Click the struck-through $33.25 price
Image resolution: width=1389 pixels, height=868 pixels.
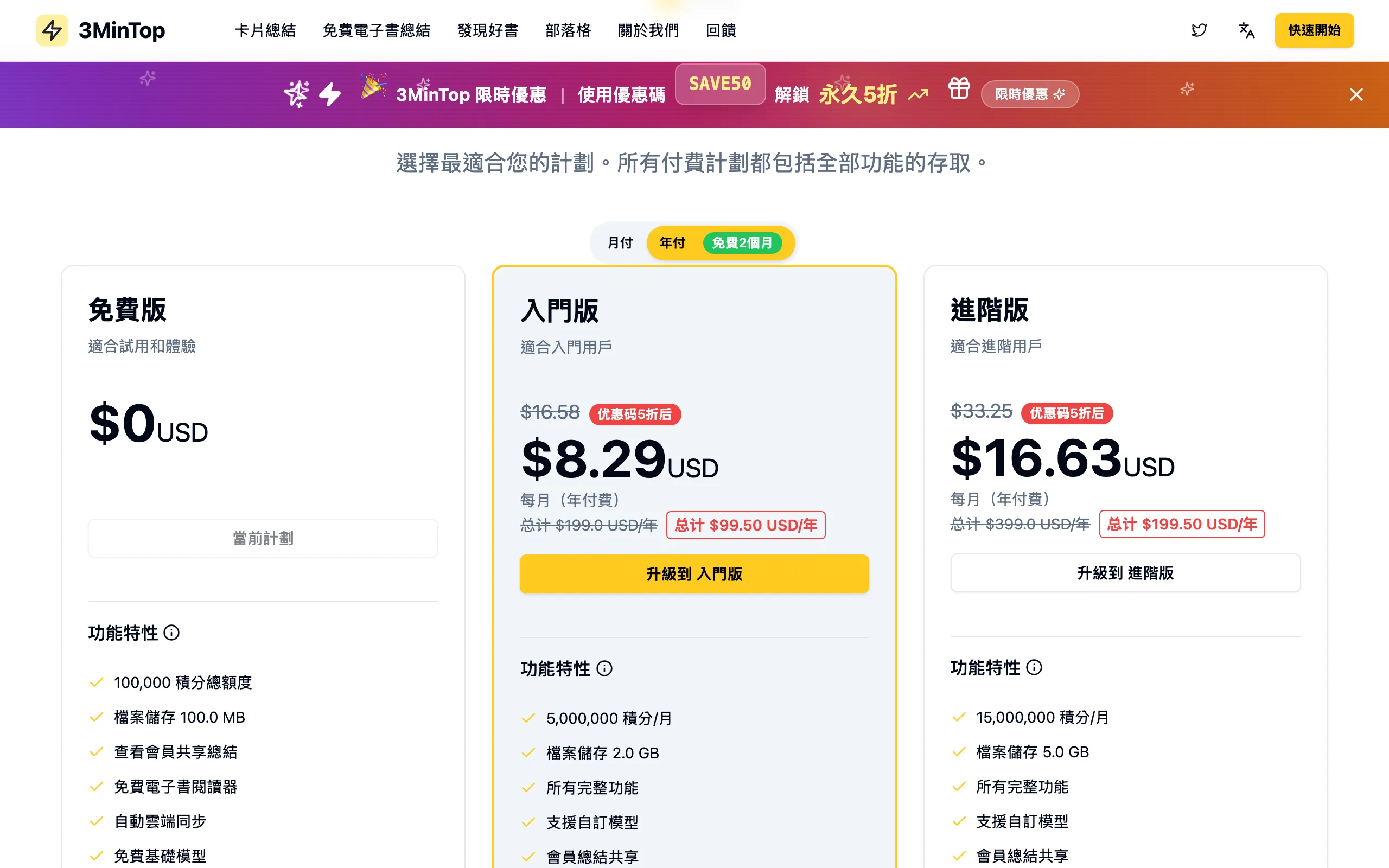(982, 411)
